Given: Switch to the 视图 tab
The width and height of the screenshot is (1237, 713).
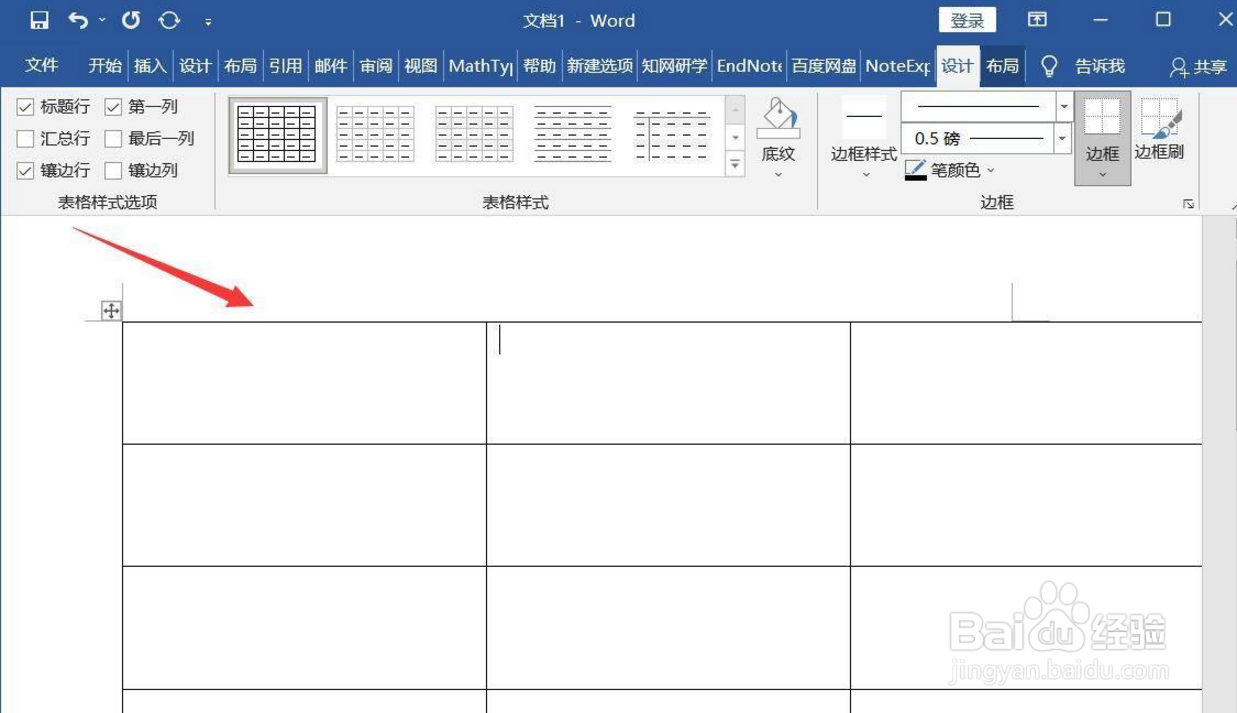Looking at the screenshot, I should coord(421,65).
